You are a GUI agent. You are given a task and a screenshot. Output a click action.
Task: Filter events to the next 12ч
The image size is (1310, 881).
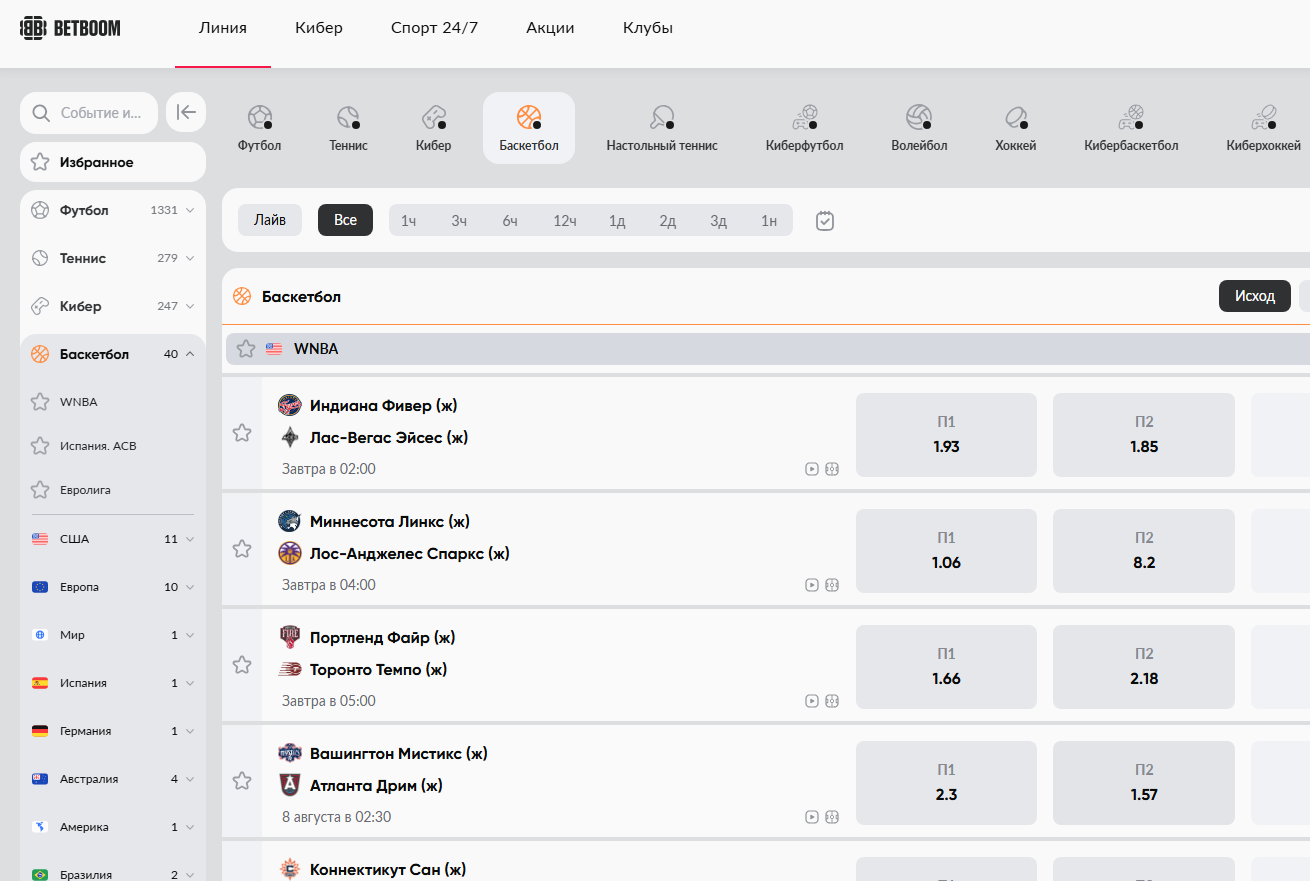565,220
